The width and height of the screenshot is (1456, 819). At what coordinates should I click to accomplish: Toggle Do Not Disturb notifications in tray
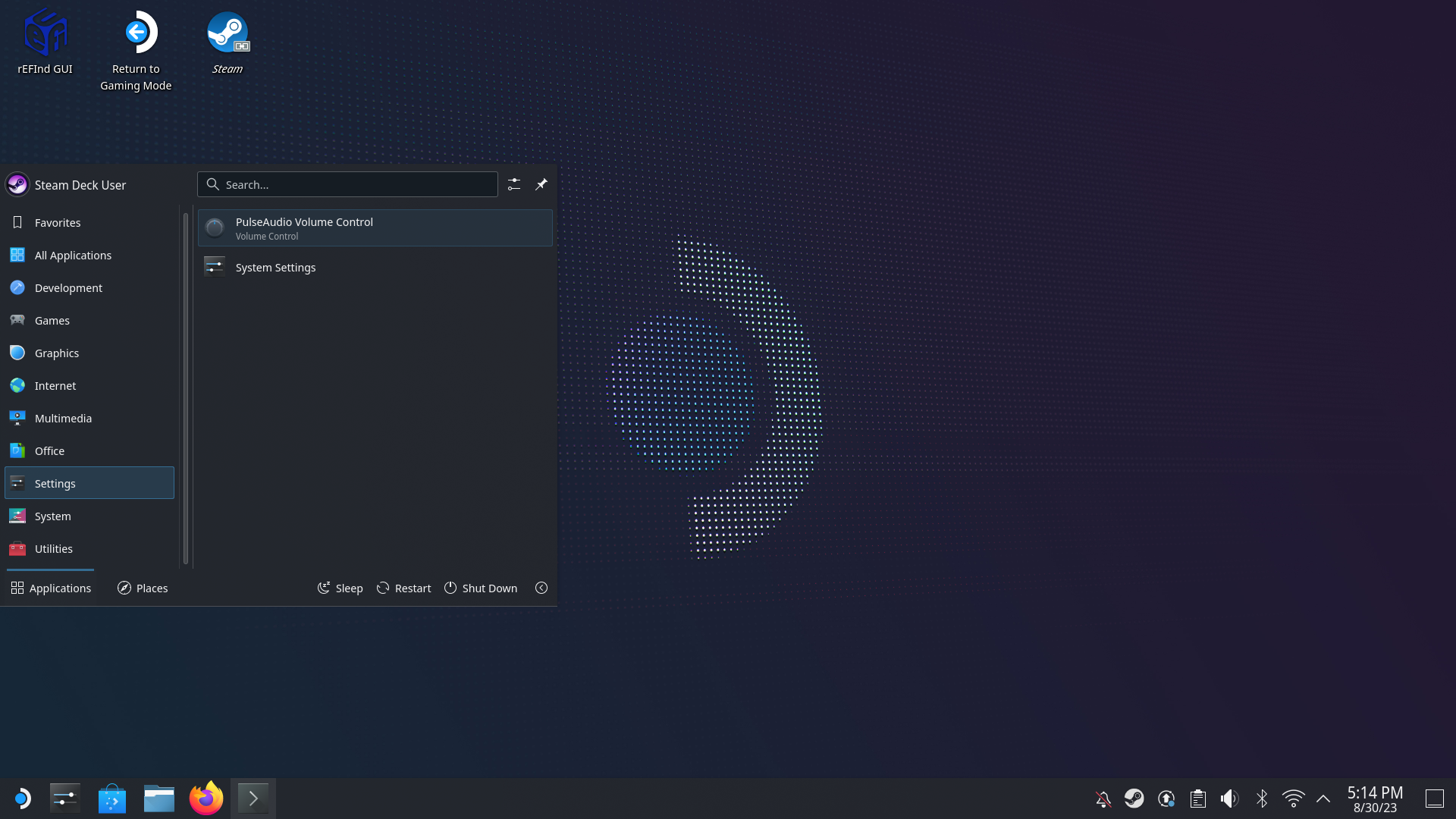click(x=1102, y=798)
